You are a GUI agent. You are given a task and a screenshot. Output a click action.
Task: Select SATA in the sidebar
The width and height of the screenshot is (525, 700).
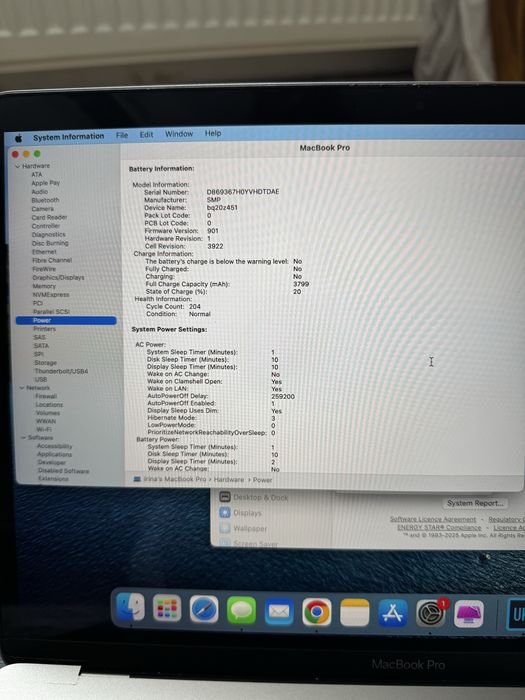(x=41, y=346)
